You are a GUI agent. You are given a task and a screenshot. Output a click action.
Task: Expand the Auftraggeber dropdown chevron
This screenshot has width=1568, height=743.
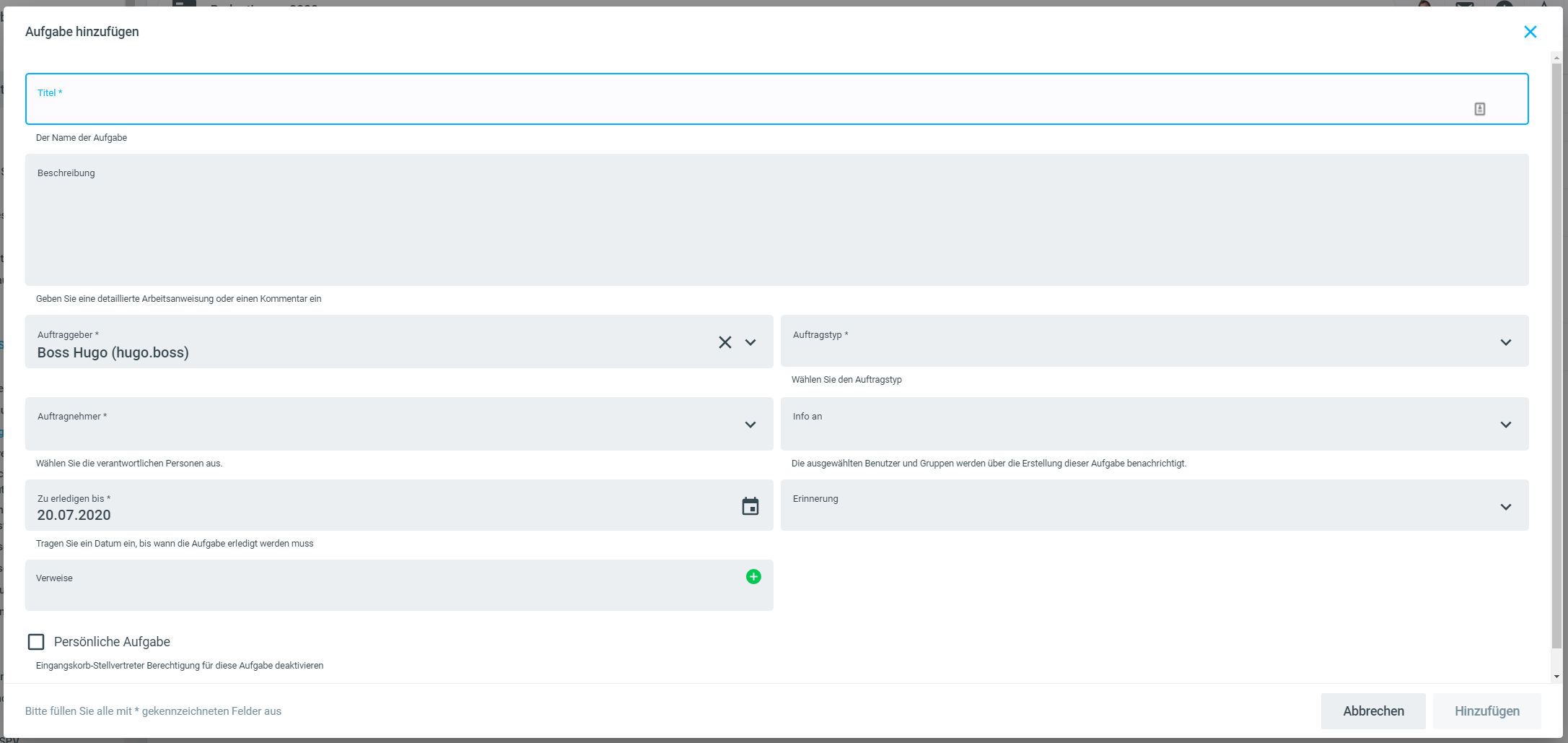[750, 342]
